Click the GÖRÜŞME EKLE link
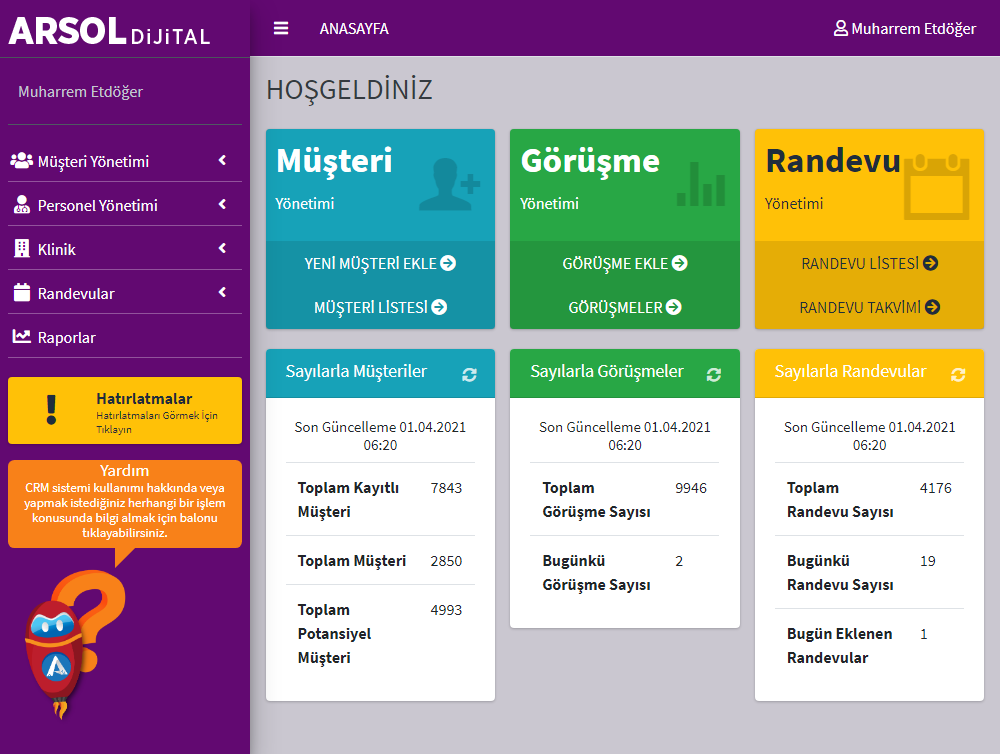 pos(625,264)
